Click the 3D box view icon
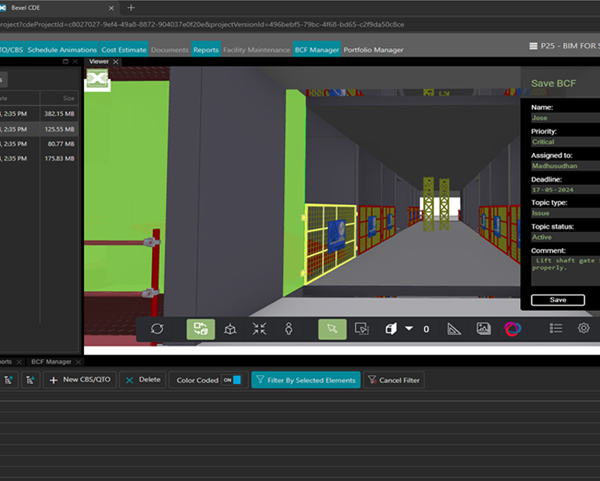The image size is (600, 481). coord(230,328)
